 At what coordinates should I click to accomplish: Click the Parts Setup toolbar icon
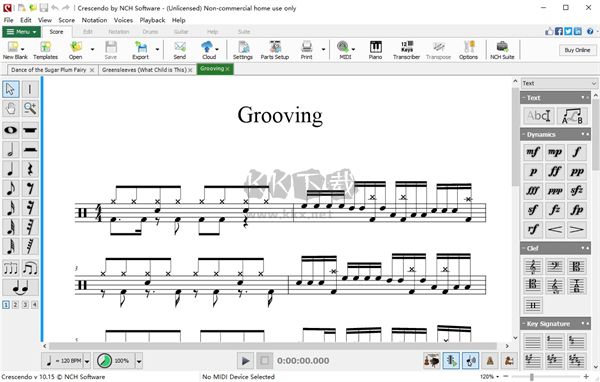(275, 50)
